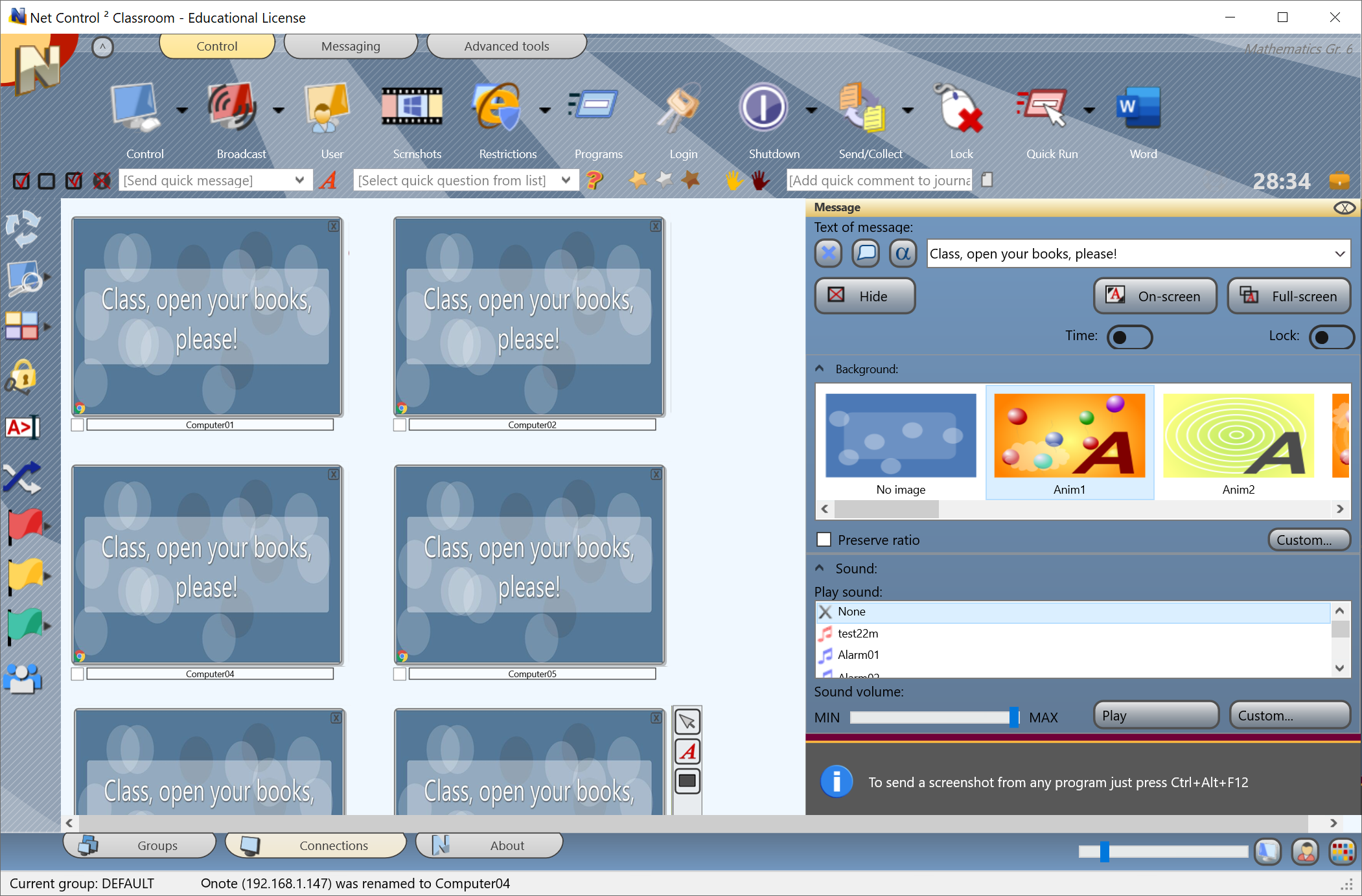This screenshot has height=896, width=1362.
Task: Click the refresh arrows sidebar icon
Action: click(23, 229)
